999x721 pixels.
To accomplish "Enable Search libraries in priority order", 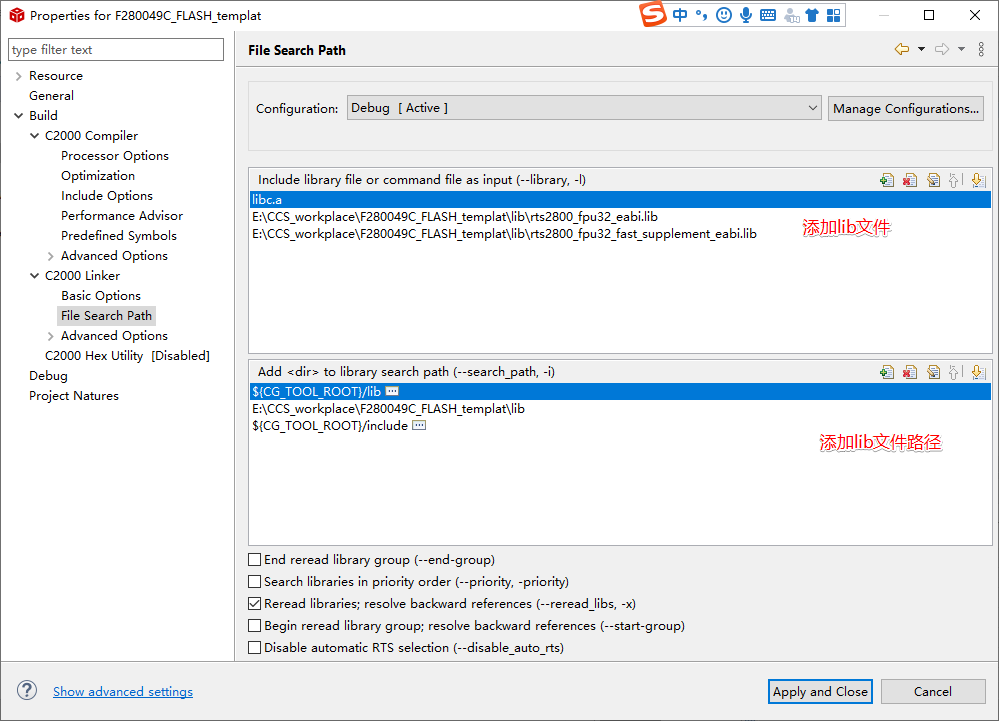I will tap(254, 582).
